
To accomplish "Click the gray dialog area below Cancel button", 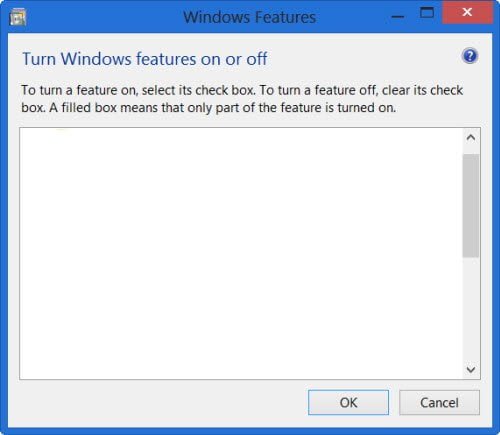I will point(439,421).
